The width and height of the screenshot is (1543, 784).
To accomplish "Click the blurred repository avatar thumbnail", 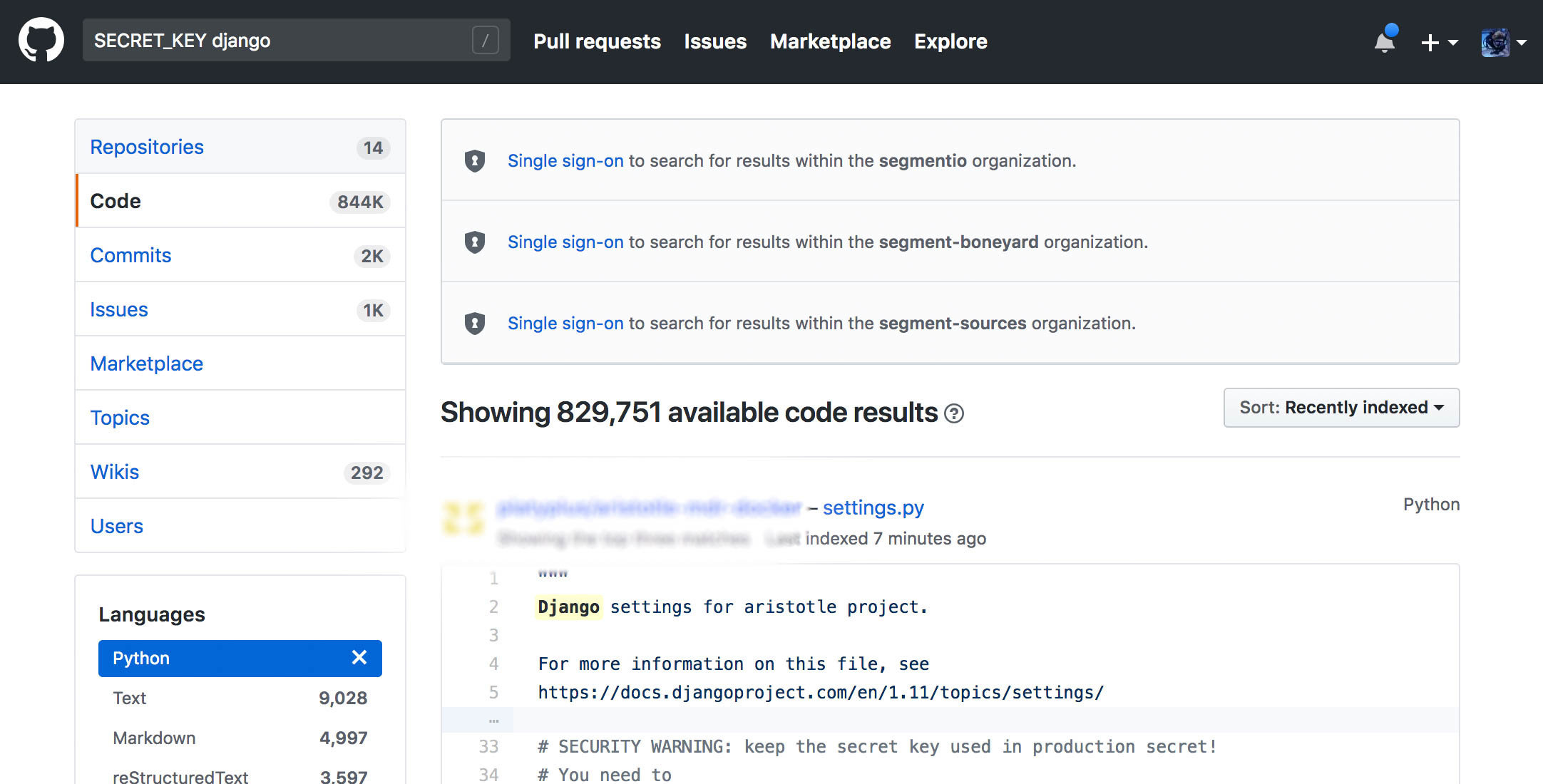I will pos(463,518).
